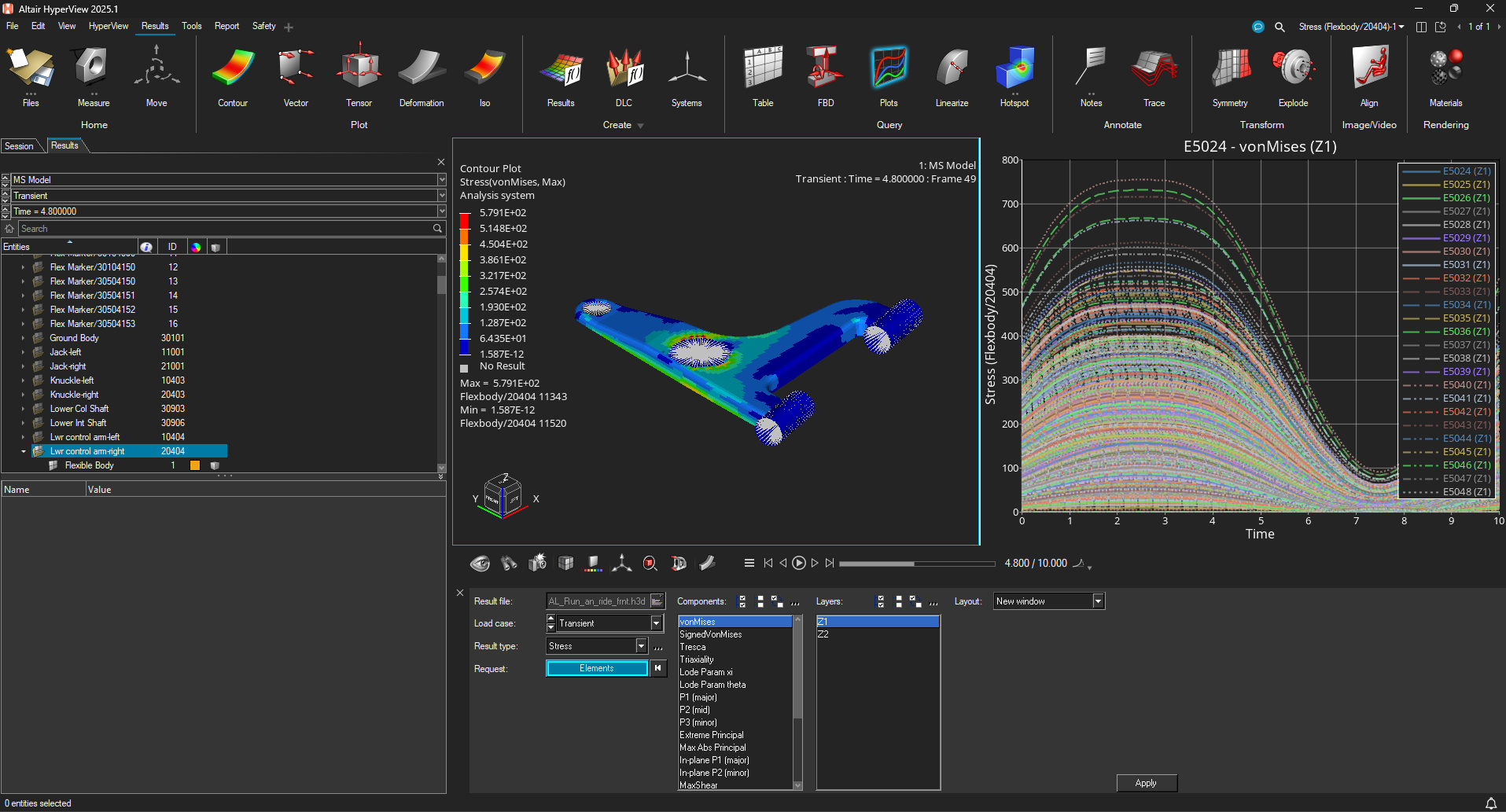The height and width of the screenshot is (812, 1506).
Task: Deselect all Layers icon
Action: [x=898, y=601]
